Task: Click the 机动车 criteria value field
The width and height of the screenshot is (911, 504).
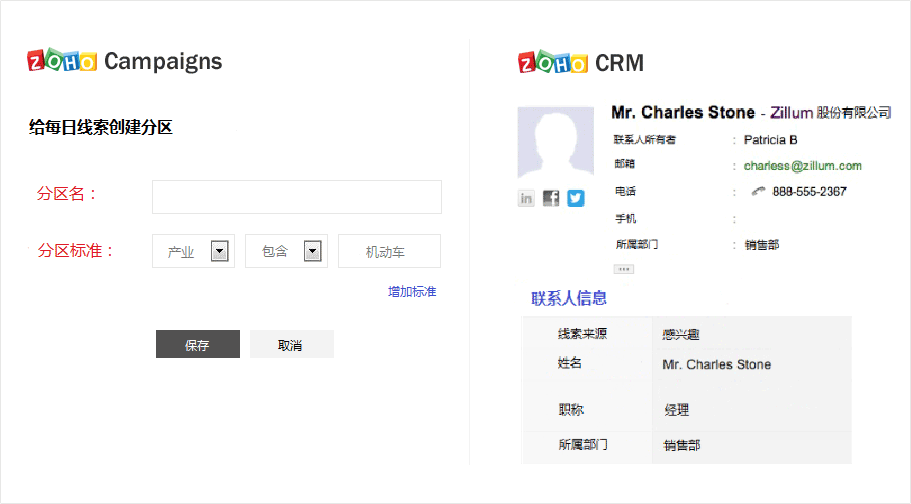Action: pos(389,251)
